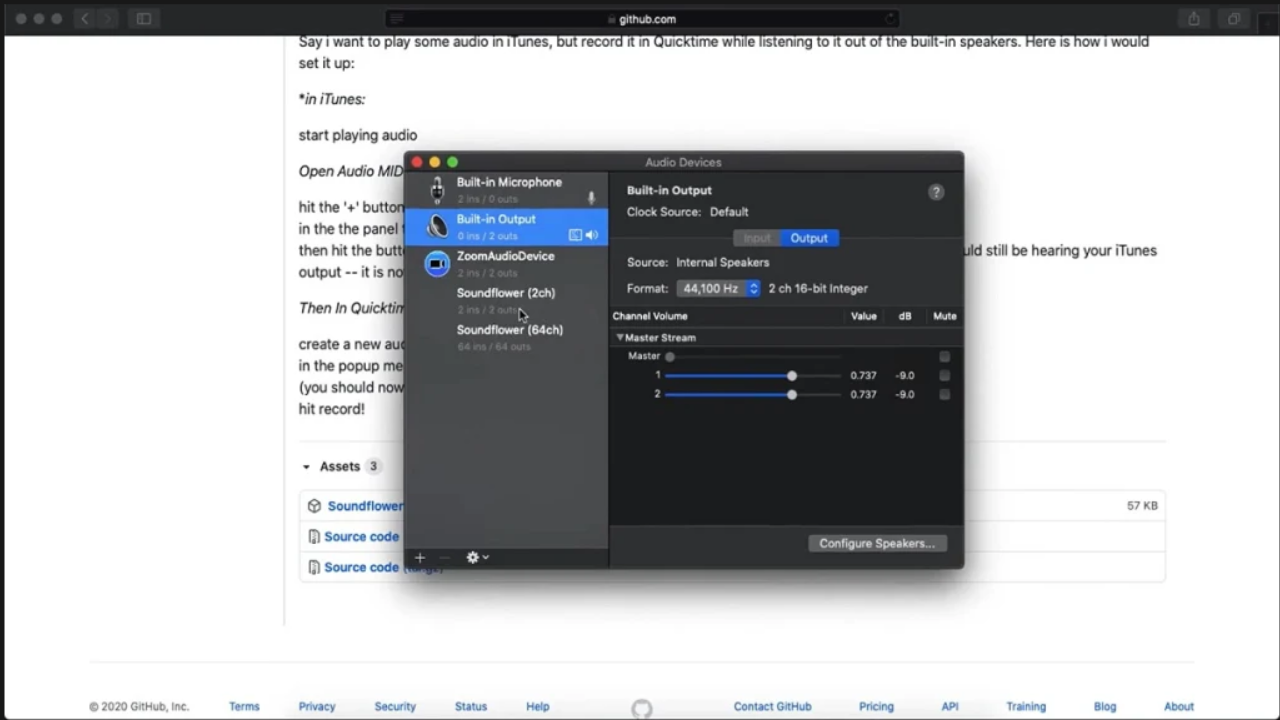This screenshot has width=1280, height=720.
Task: Open the Soundflower asset download link
Action: pos(366,506)
